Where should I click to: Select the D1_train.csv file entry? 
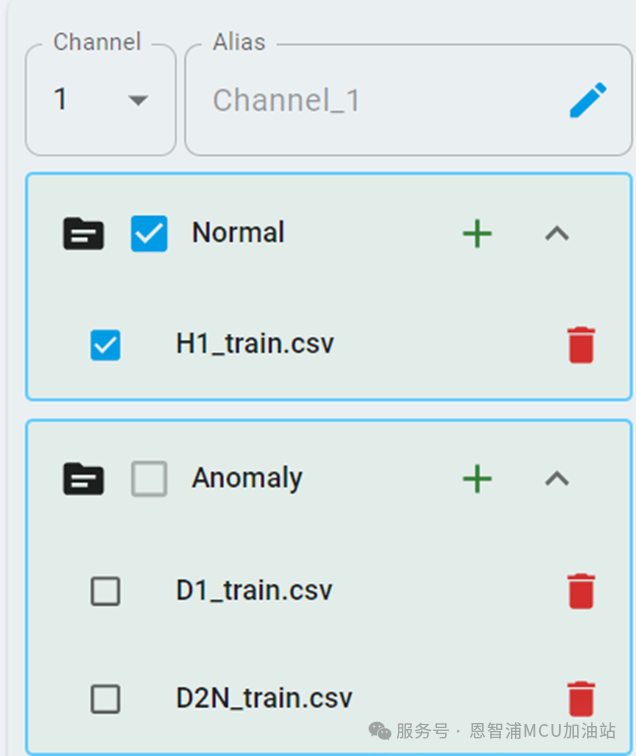point(254,591)
